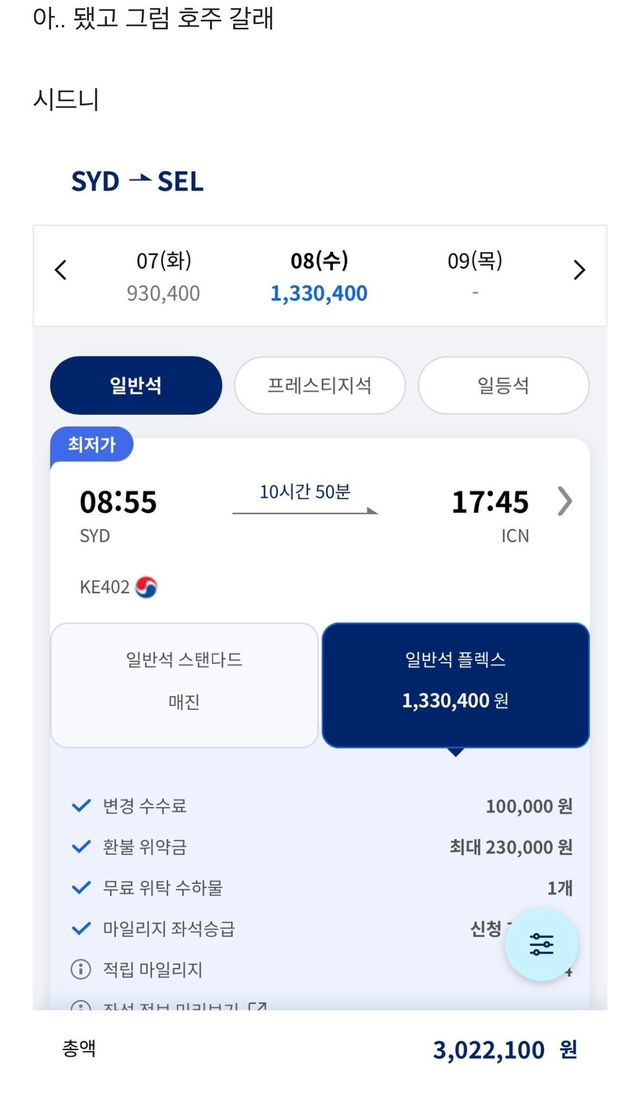Select the 09(목) date tab
The image size is (640, 1095).
coord(474,277)
